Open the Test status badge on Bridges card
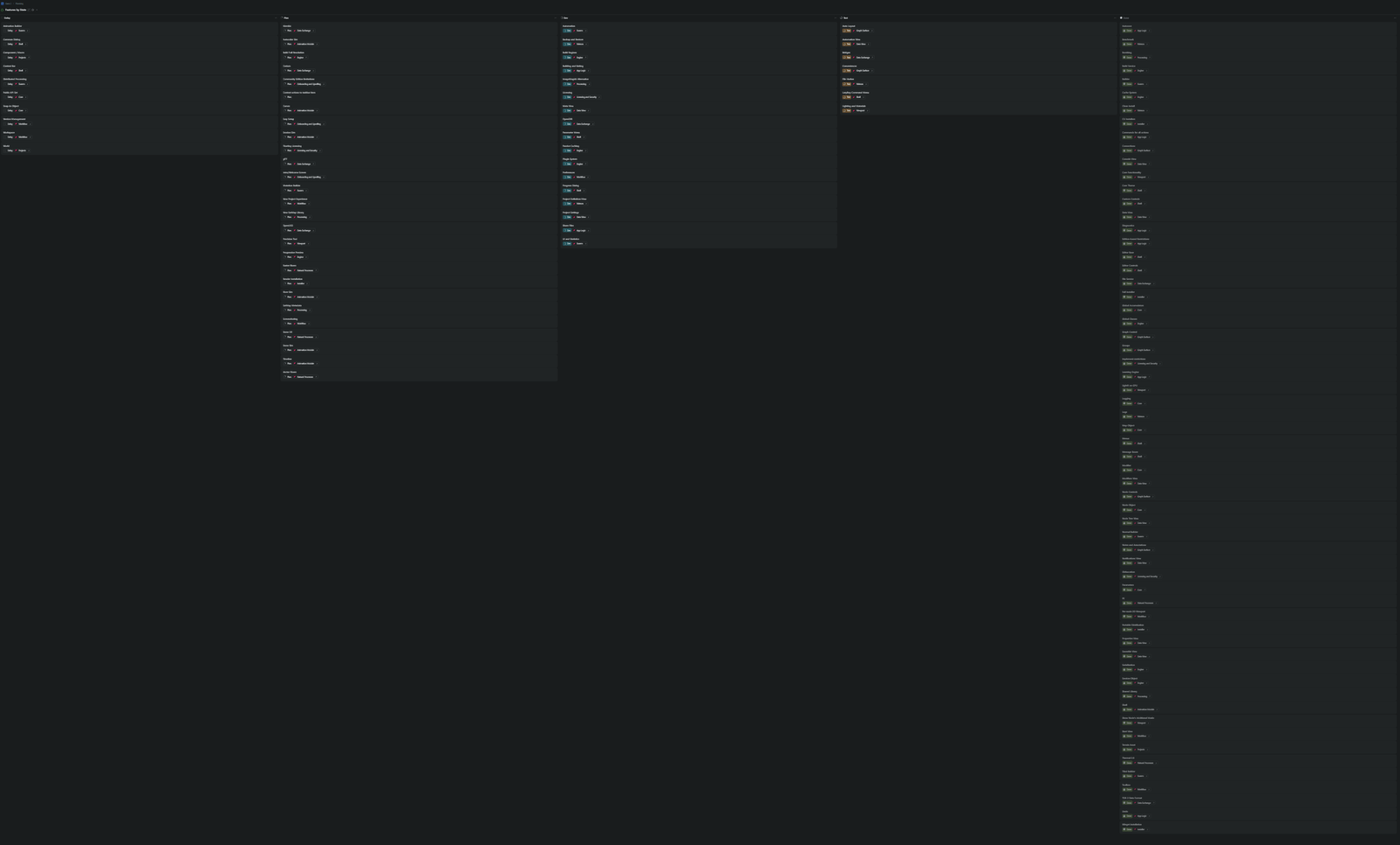 point(847,58)
